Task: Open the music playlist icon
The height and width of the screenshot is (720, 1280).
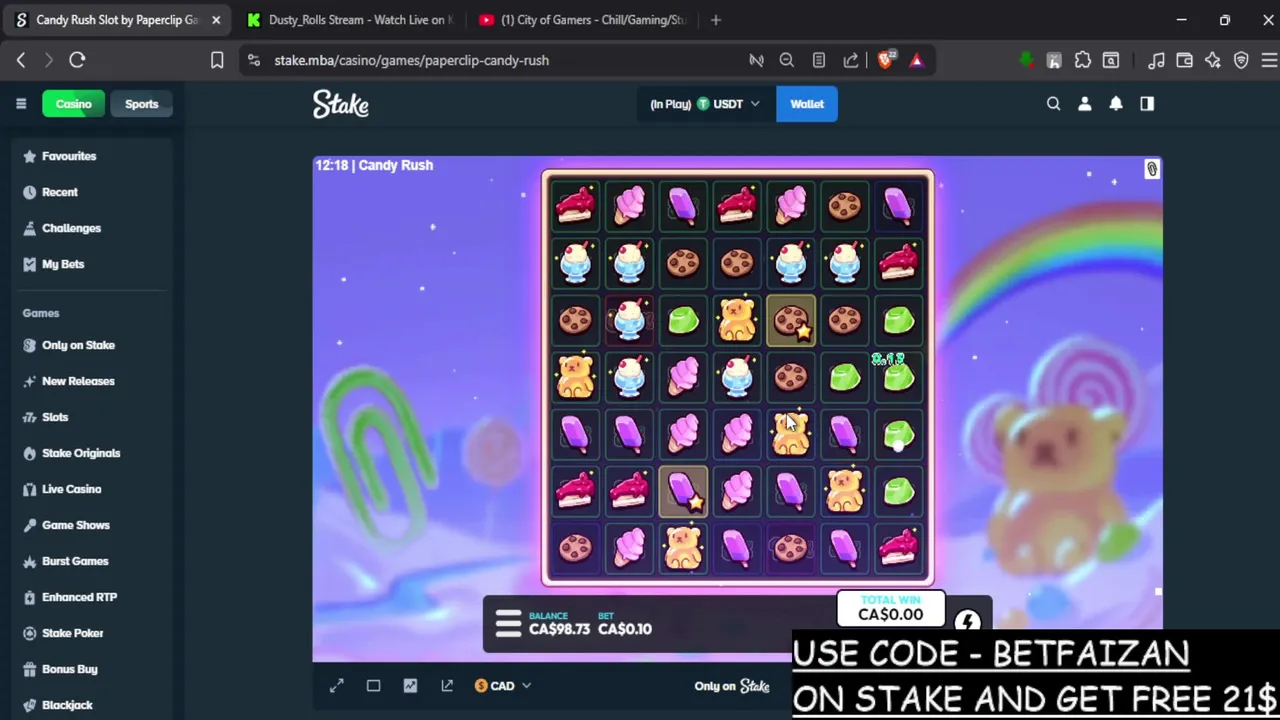Action: pos(1156,60)
